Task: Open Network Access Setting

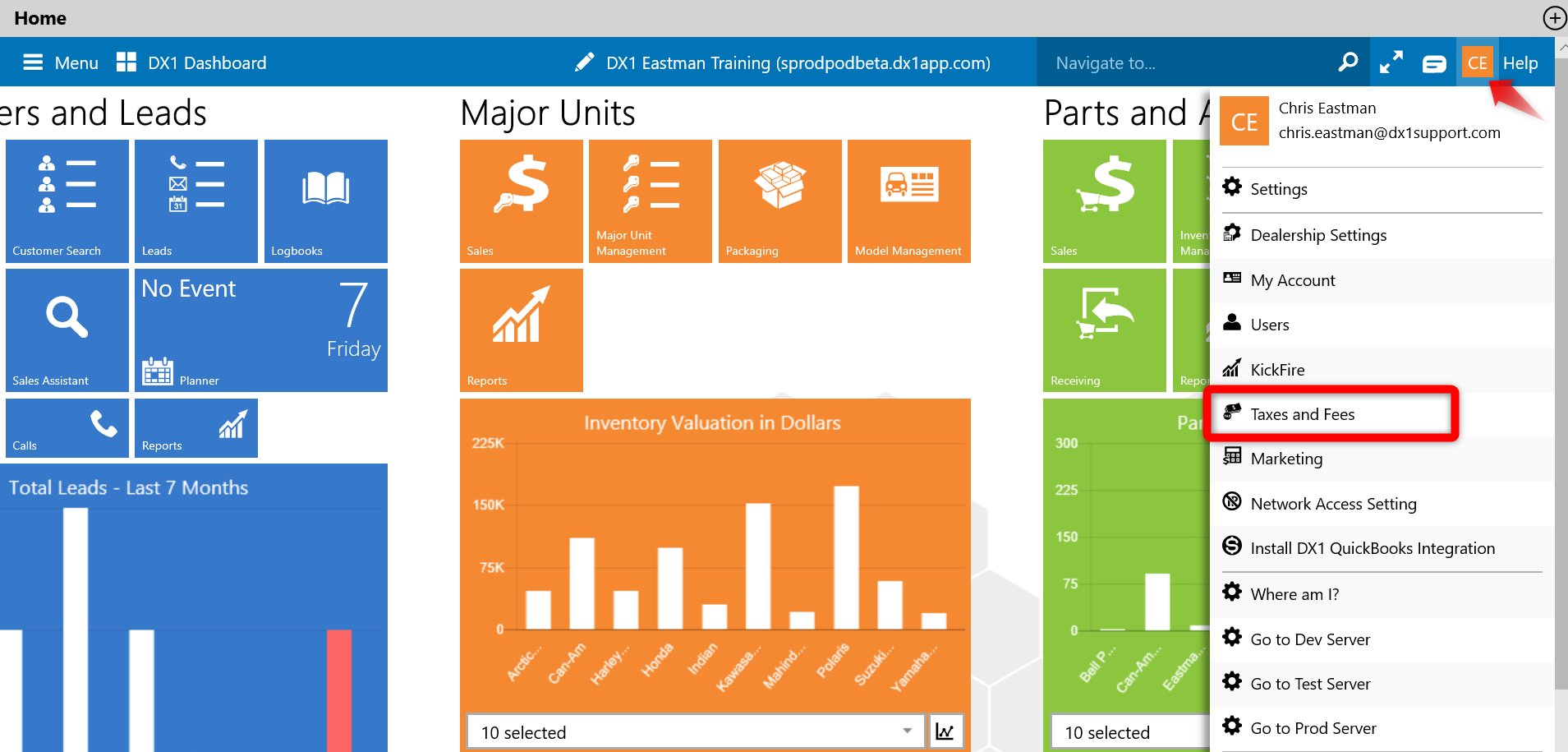Action: (1382, 504)
